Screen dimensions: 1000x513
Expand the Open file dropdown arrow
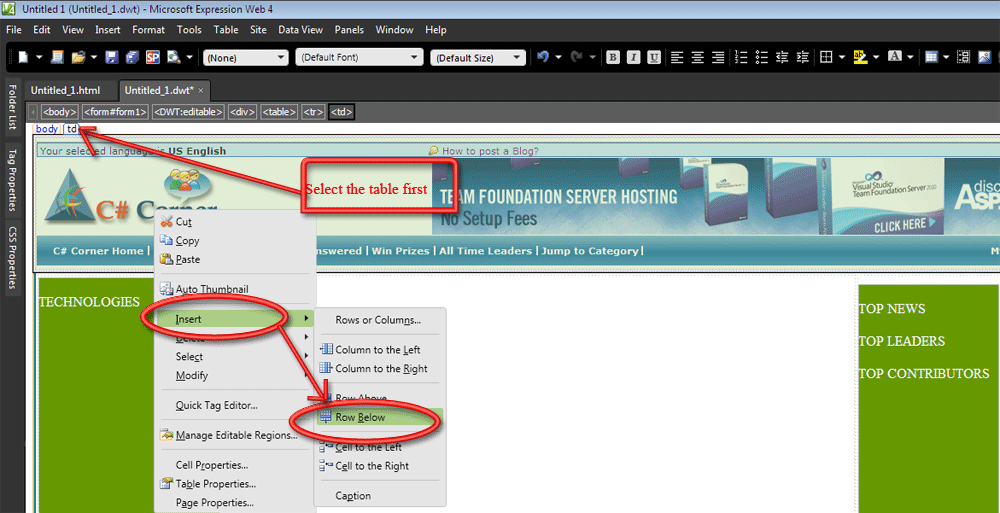[94, 57]
